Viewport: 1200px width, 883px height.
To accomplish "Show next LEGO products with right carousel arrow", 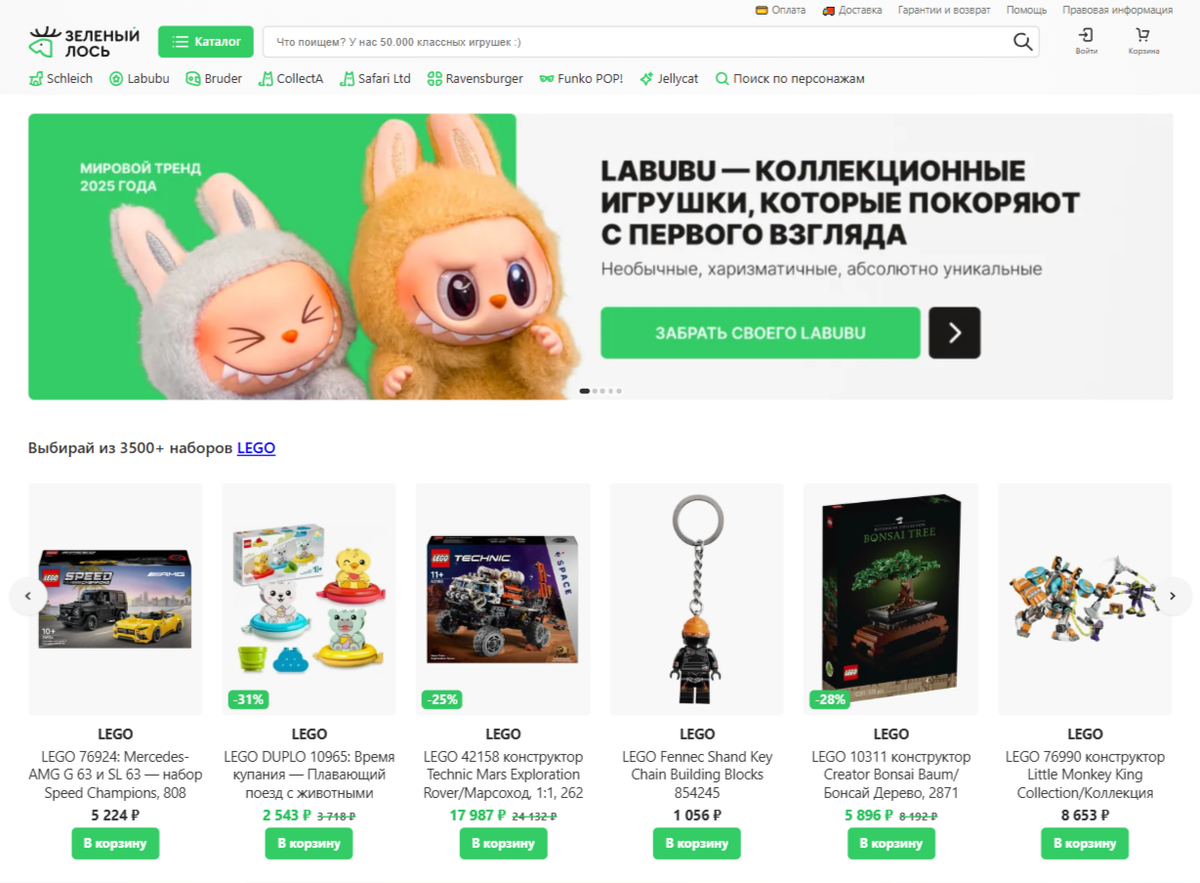I will [x=1173, y=597].
